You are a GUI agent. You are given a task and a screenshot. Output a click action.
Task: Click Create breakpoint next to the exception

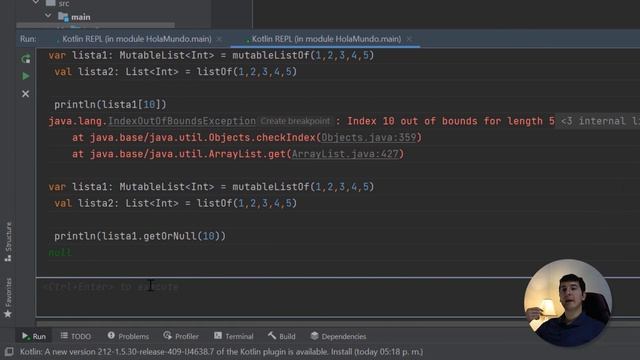(295, 121)
